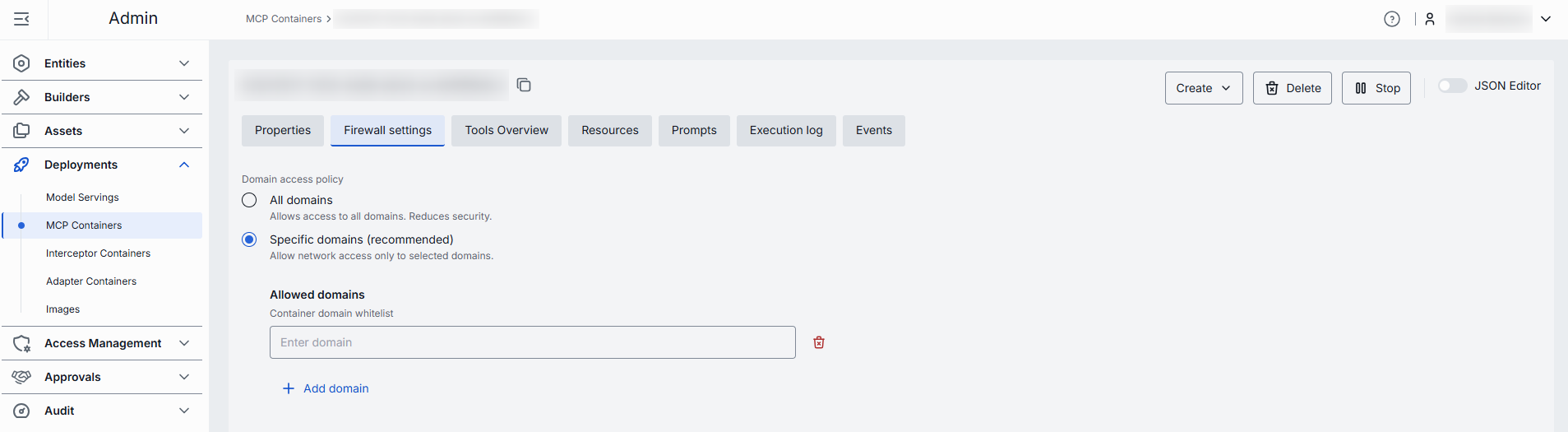Image resolution: width=1568 pixels, height=432 pixels.
Task: Click the Add domain link
Action: pos(326,388)
